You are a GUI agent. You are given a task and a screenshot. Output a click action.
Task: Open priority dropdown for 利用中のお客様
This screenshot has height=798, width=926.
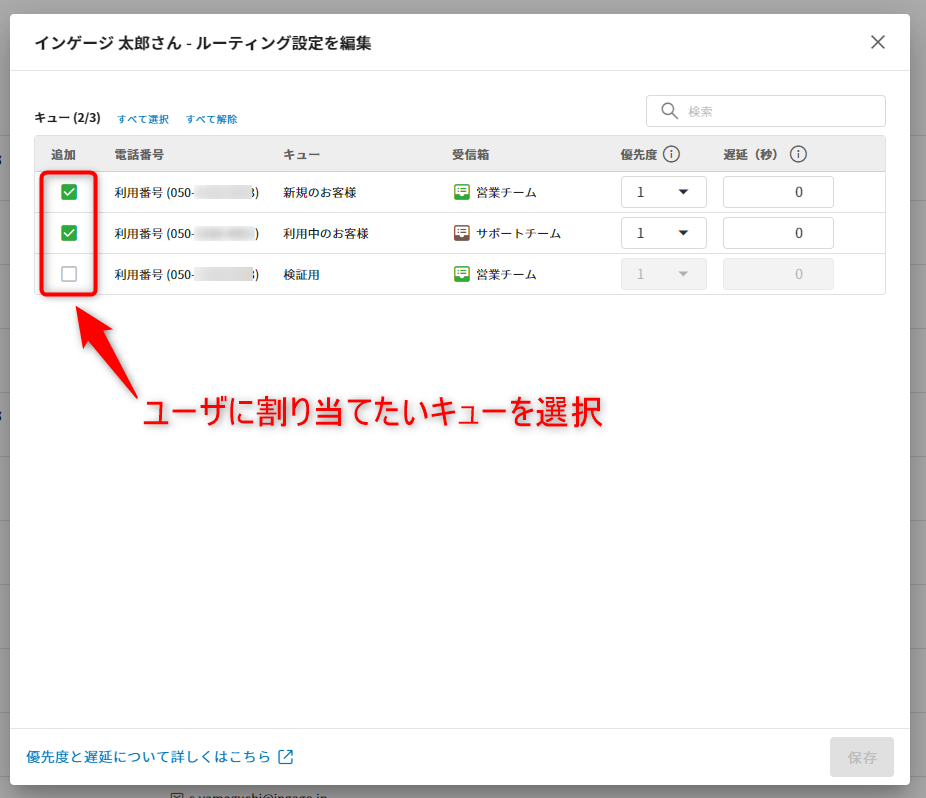[x=664, y=233]
